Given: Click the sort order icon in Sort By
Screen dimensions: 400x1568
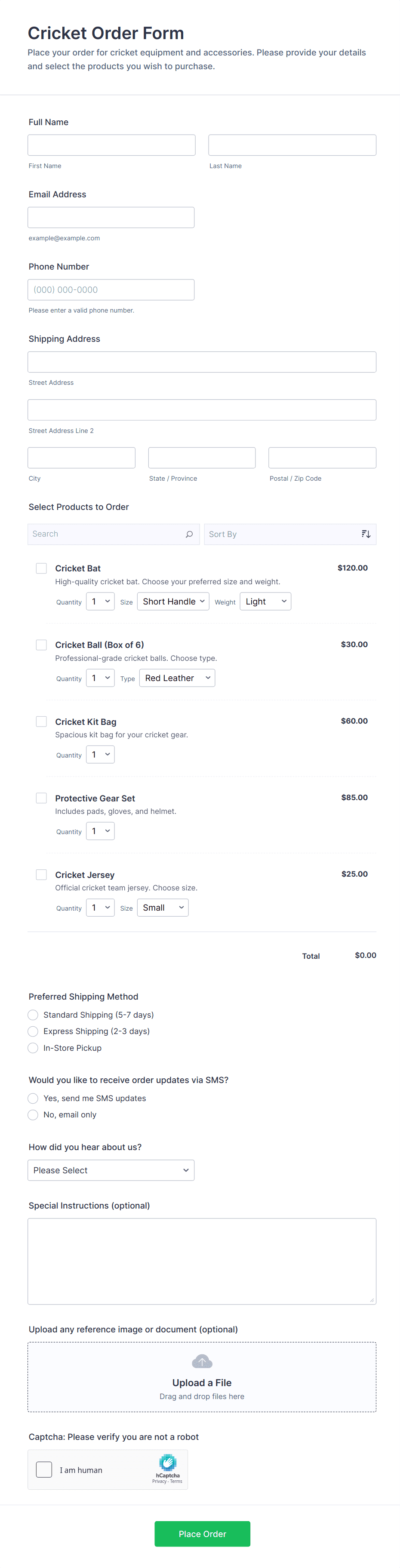Looking at the screenshot, I should pos(365,534).
